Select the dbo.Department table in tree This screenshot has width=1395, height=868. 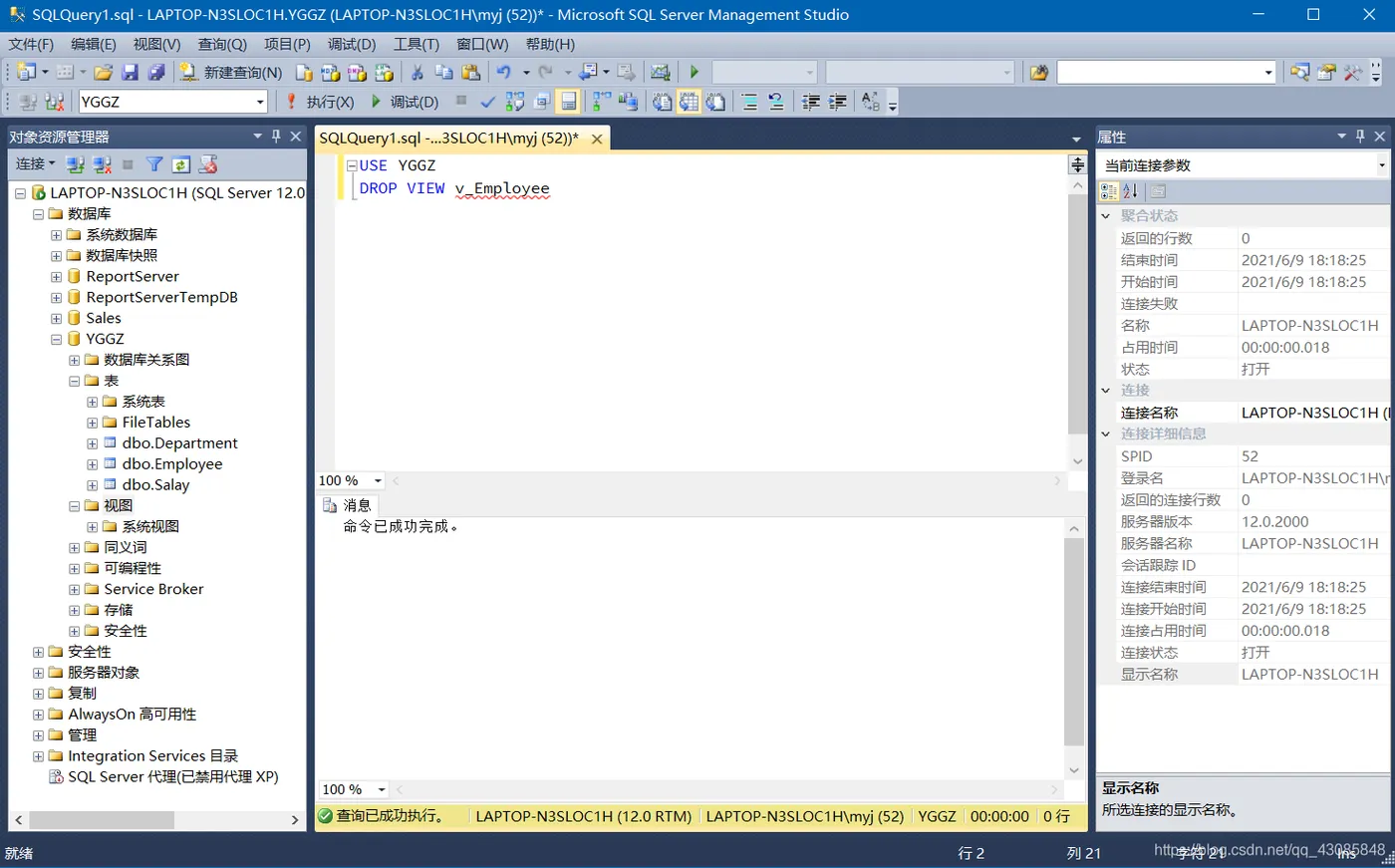click(179, 443)
